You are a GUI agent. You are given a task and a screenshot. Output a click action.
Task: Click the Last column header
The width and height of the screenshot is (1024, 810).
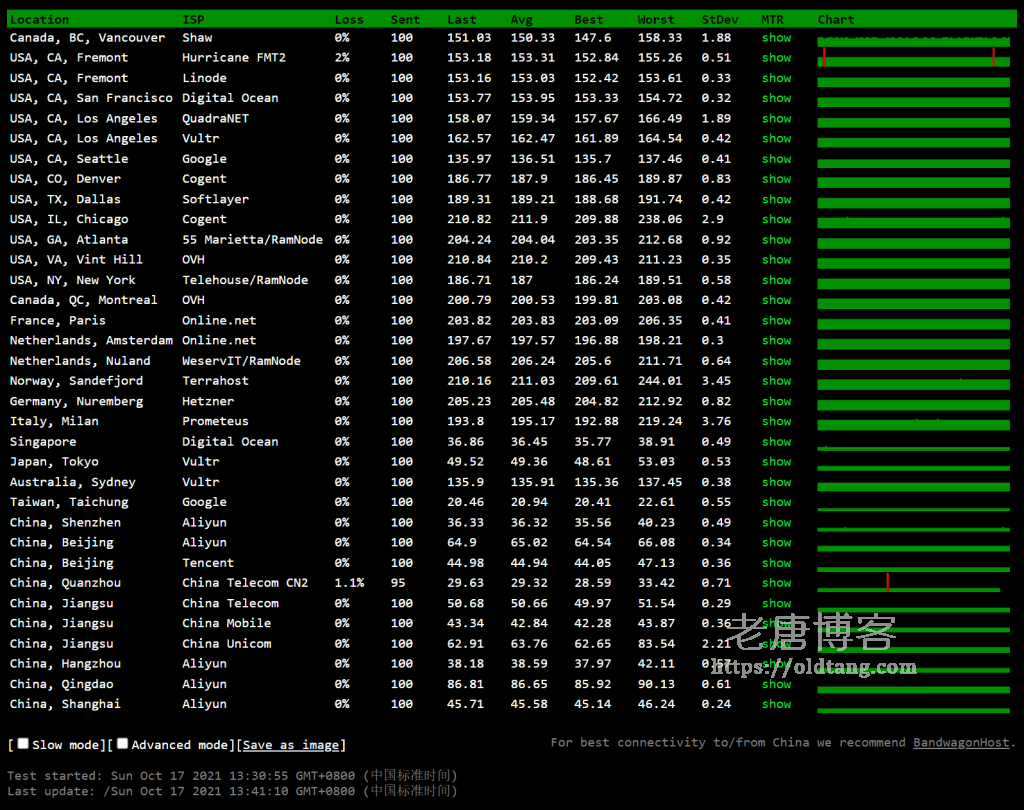coord(462,20)
